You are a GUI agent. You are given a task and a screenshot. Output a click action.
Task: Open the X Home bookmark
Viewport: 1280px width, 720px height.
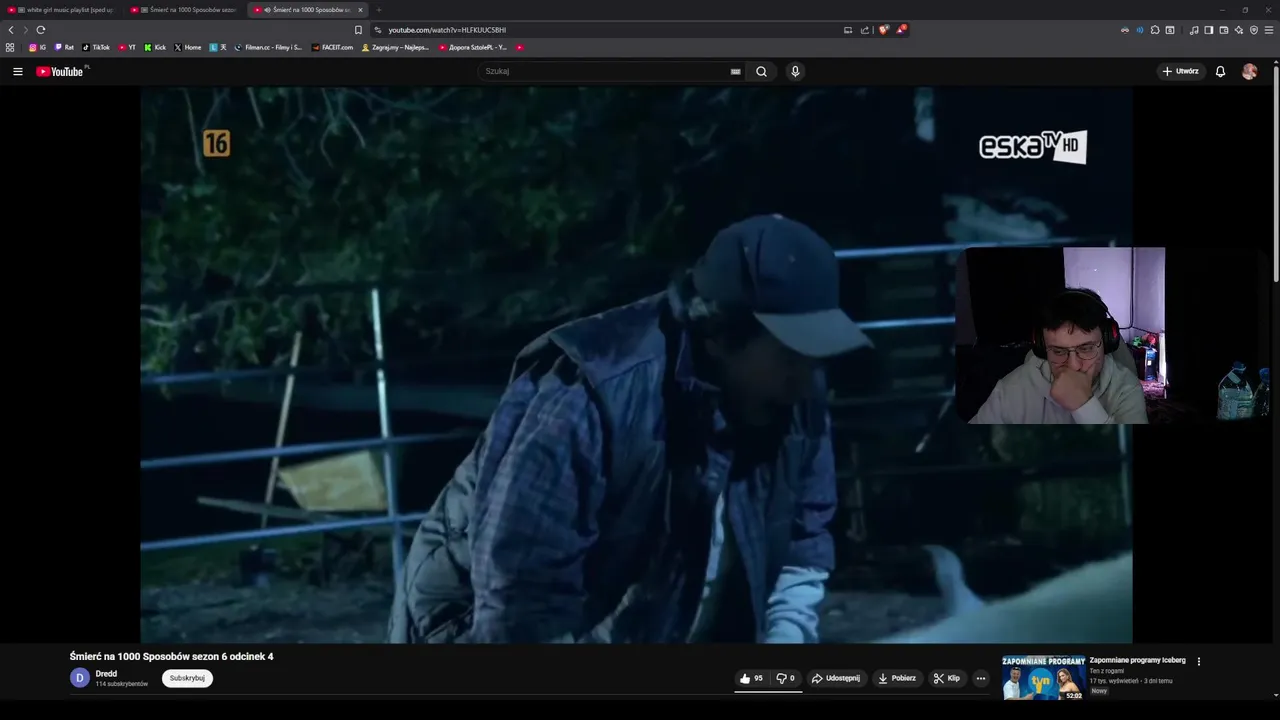188,47
